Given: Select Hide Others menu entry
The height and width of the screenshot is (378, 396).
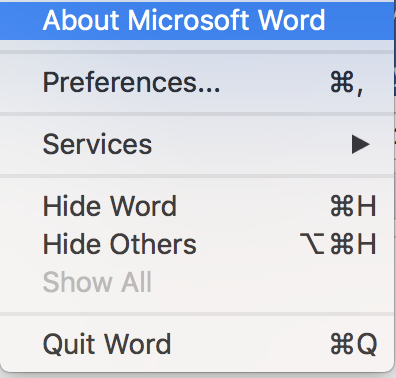Looking at the screenshot, I should pyautogui.click(x=197, y=244).
